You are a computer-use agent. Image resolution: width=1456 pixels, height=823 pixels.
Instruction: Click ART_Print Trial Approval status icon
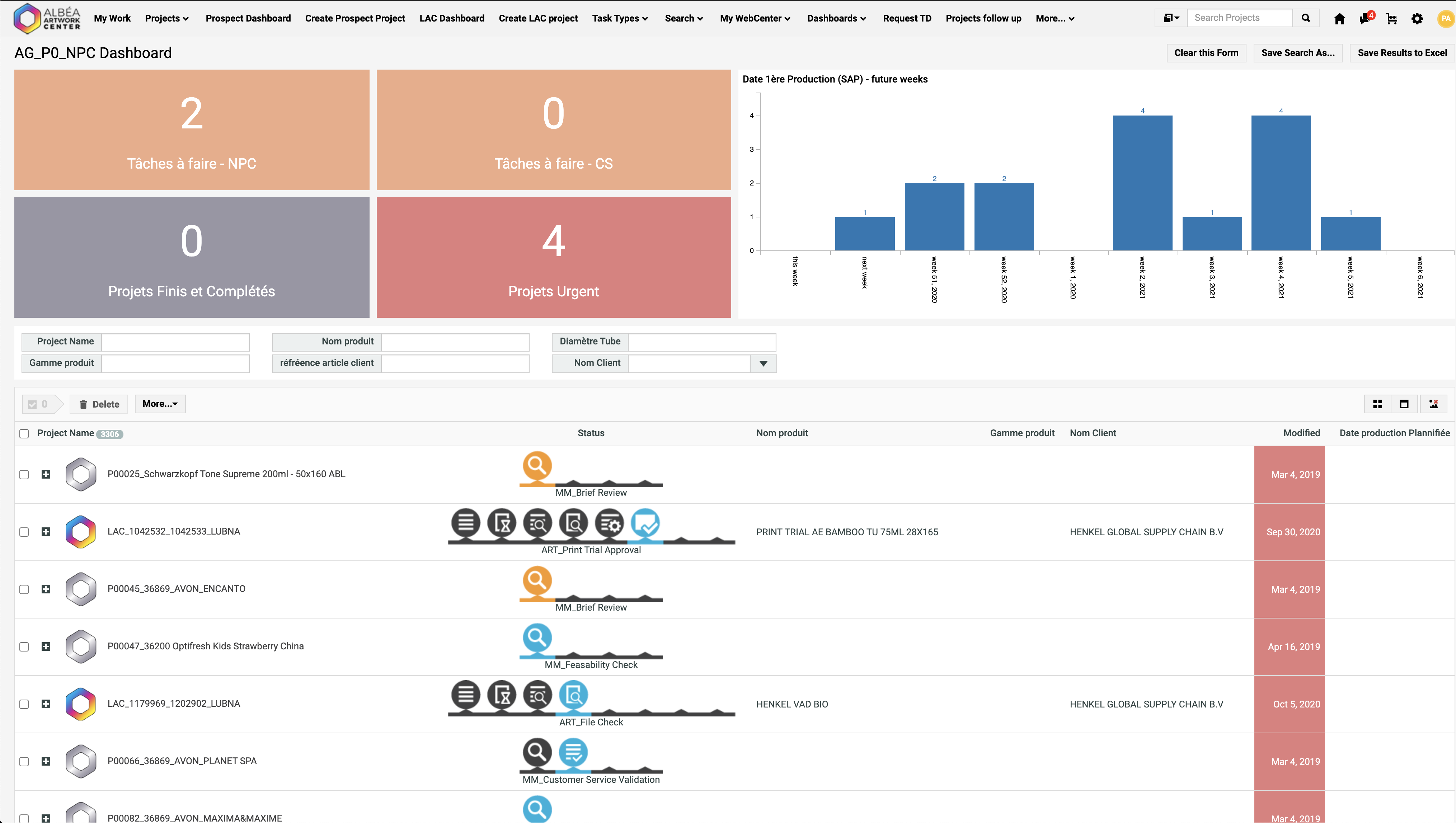[x=645, y=523]
